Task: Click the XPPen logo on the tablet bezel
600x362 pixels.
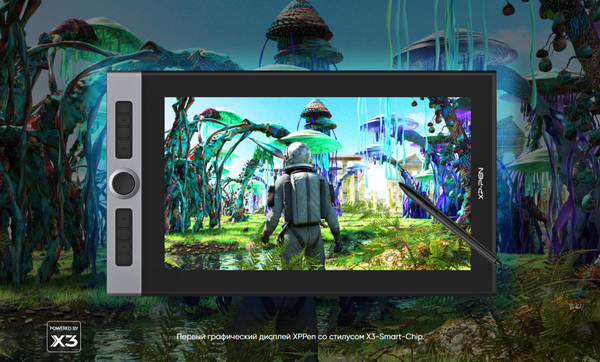Action: [x=481, y=183]
